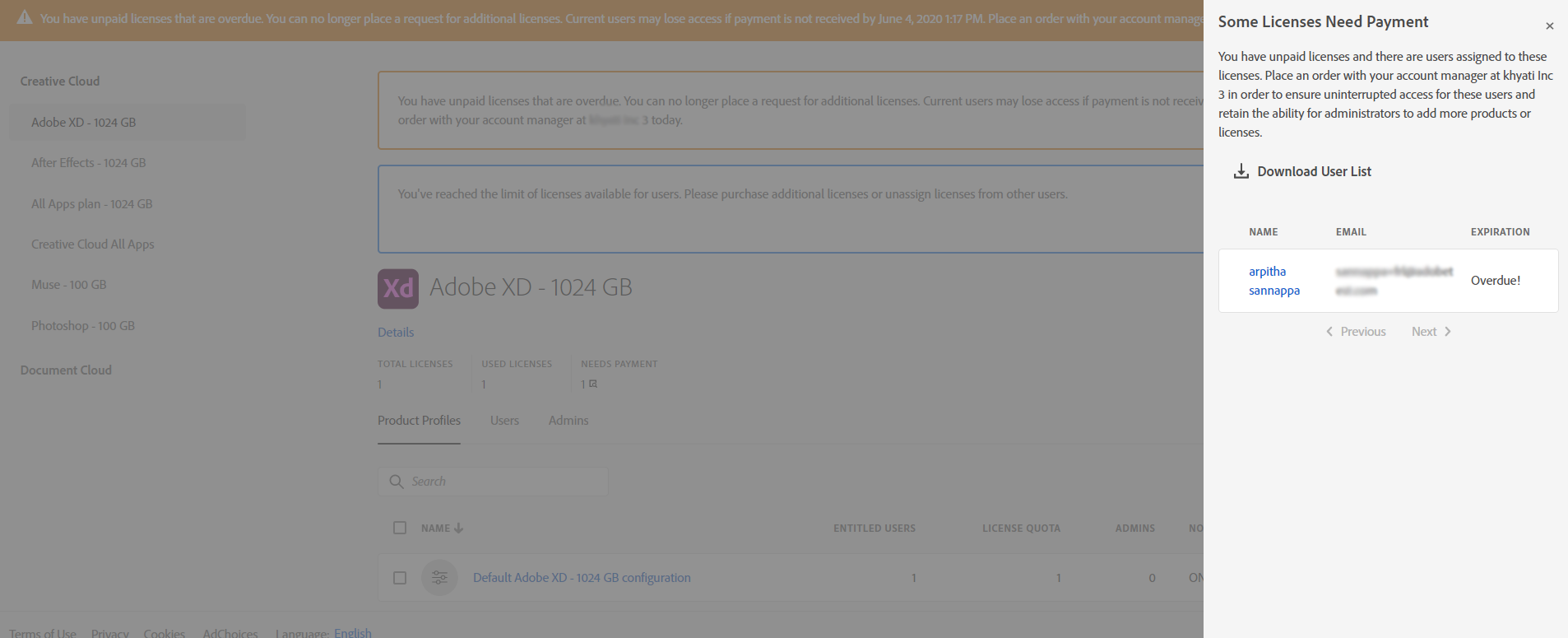The width and height of the screenshot is (1568, 638).
Task: Click the Expiration column header in panel
Action: [1501, 232]
